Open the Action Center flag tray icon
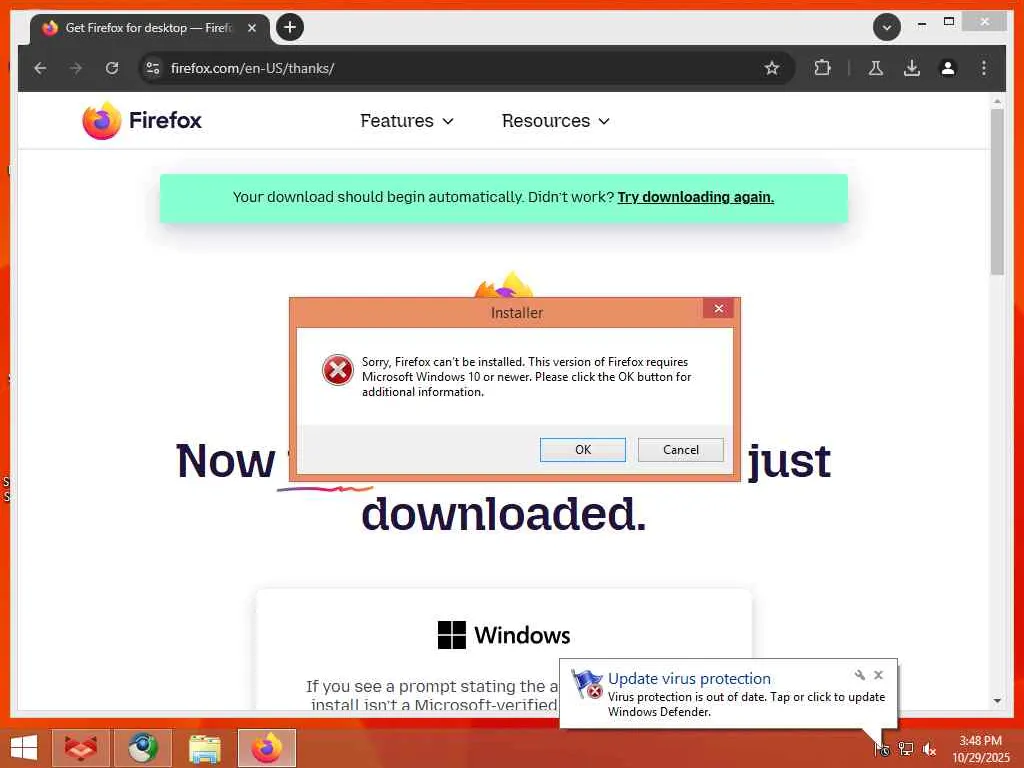Image resolution: width=1024 pixels, height=768 pixels. pos(882,749)
